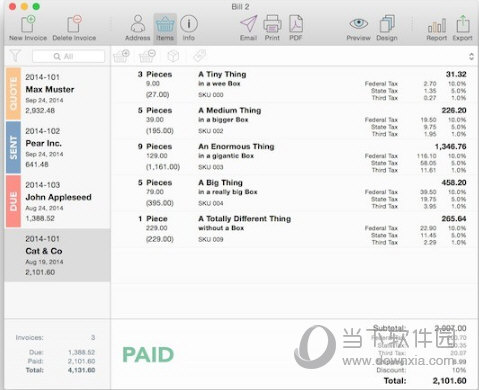This screenshot has height=390, width=479.
Task: Click the sidebar Total 4,131.60 value
Action: tap(82, 370)
